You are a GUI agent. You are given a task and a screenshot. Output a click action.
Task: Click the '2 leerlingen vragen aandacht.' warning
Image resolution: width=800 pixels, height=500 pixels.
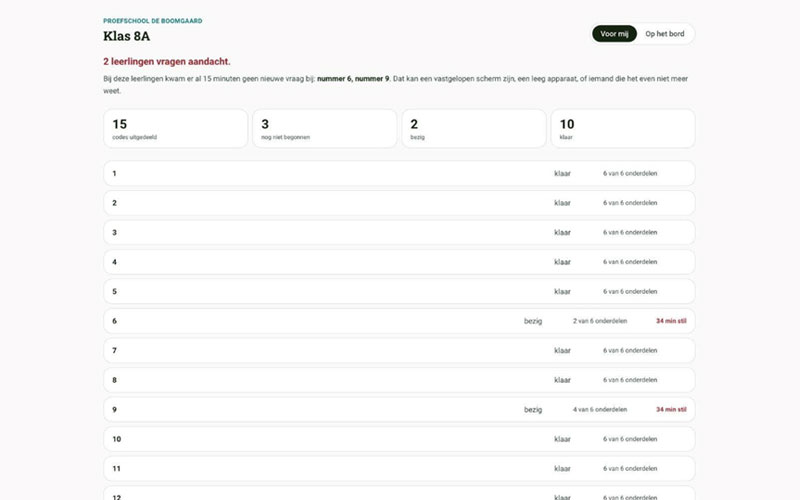[x=167, y=62]
